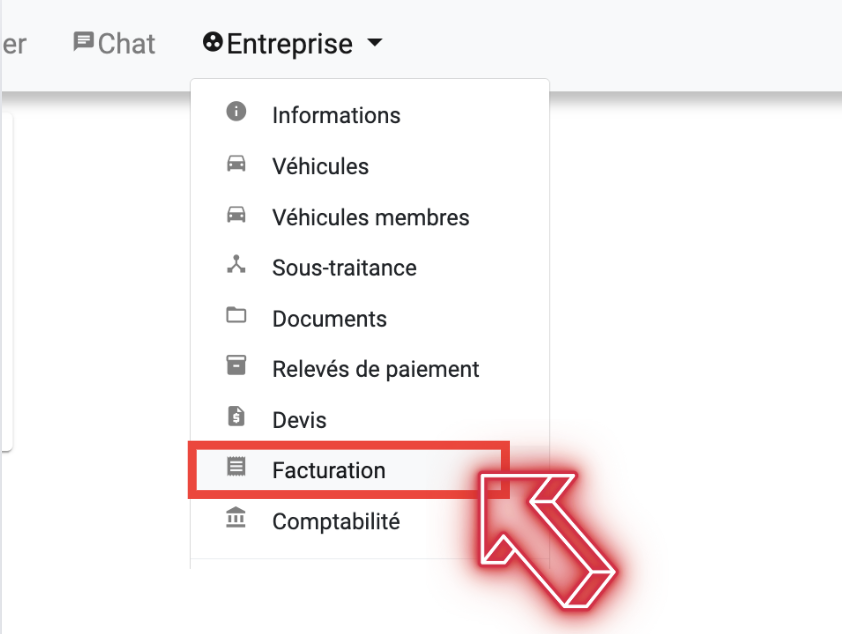Screen dimensions: 842x634
Task: Open Véhicules membres entry
Action: click(370, 217)
